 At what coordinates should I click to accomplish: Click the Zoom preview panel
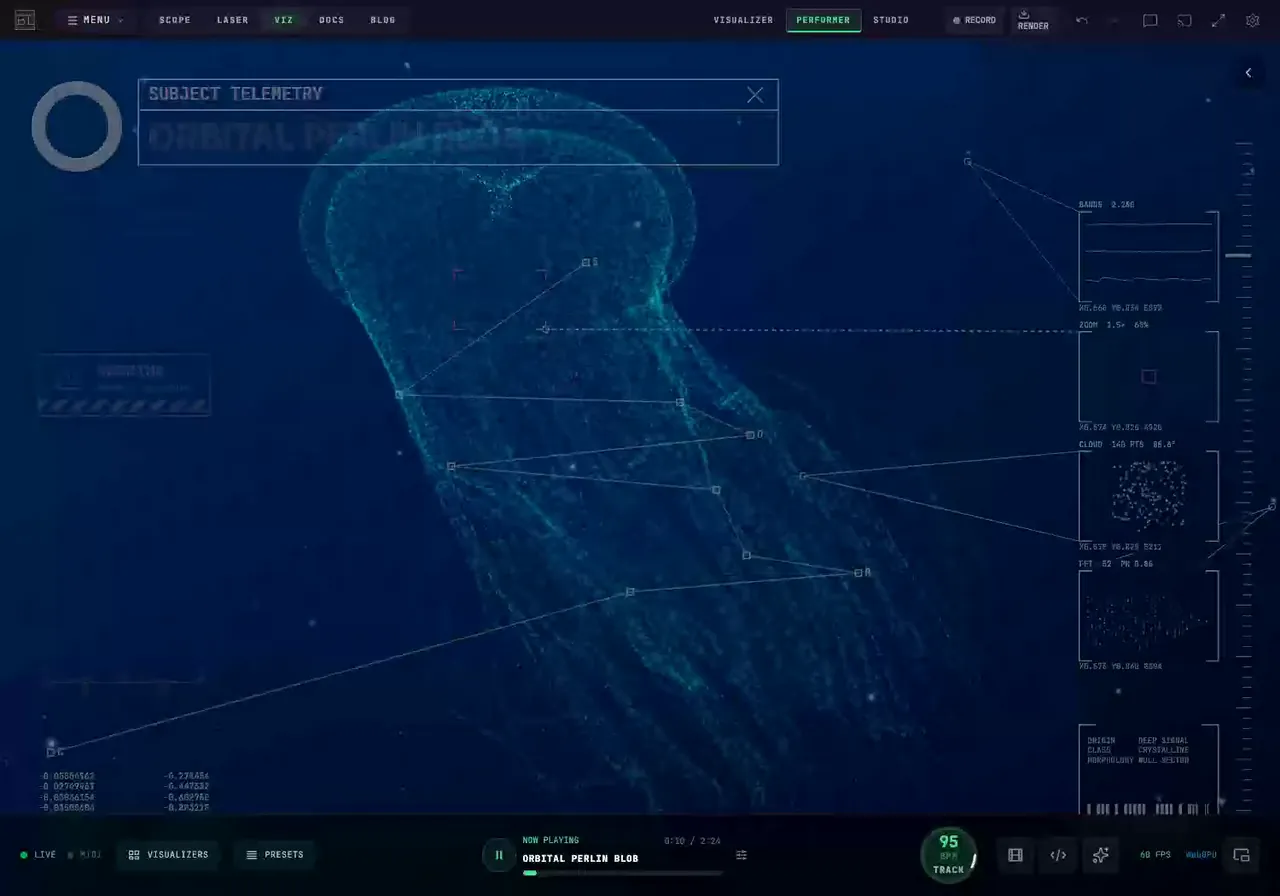pos(1149,376)
